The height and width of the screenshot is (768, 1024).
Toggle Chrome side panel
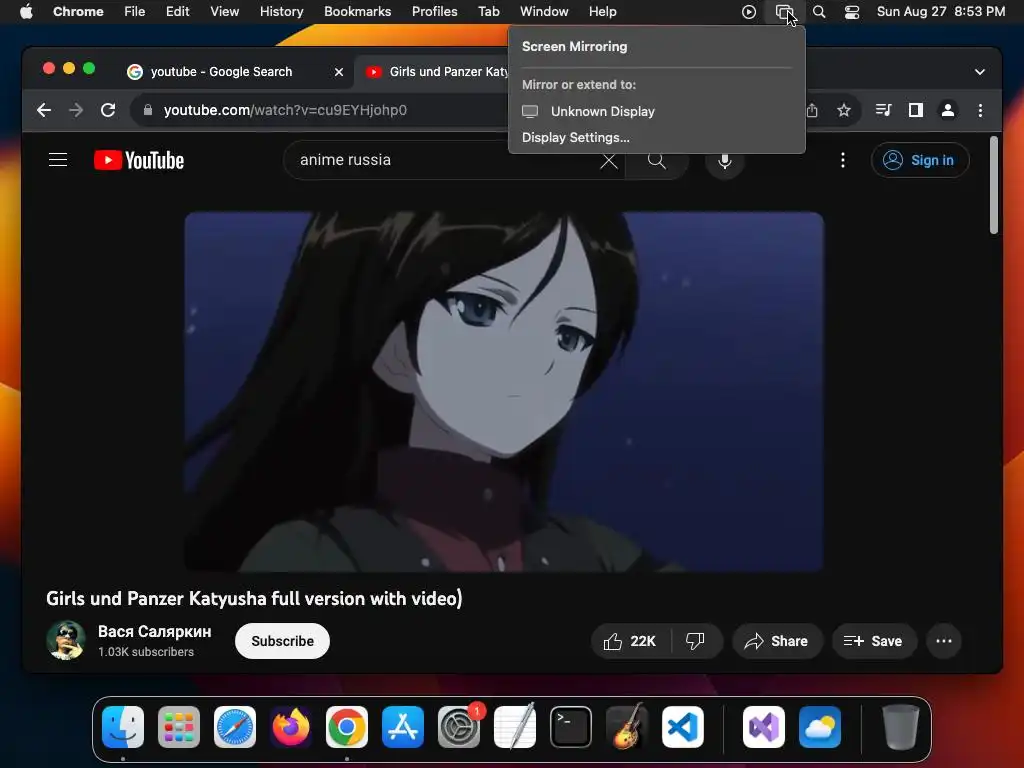pos(916,110)
